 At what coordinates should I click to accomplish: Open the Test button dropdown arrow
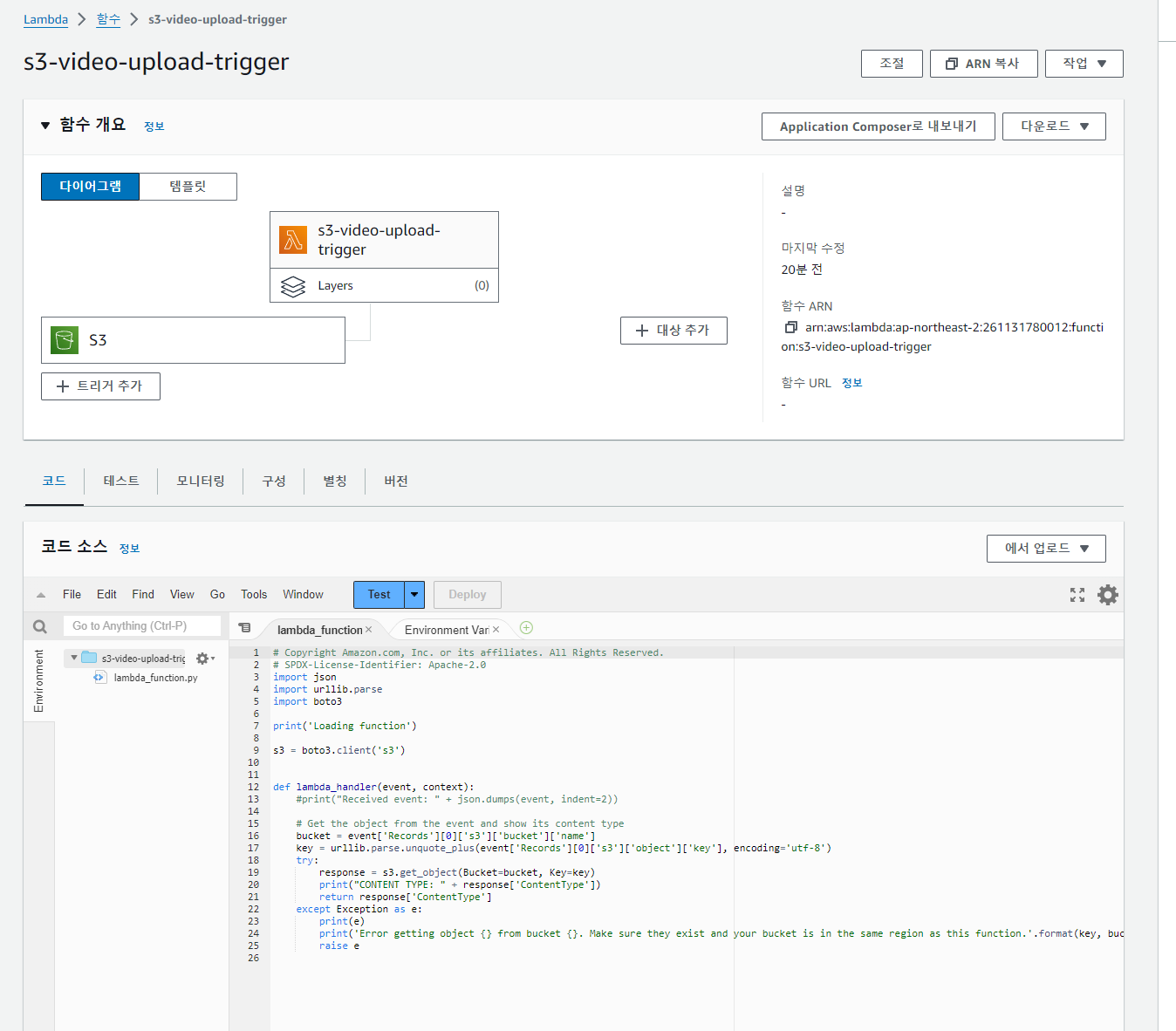tap(414, 595)
